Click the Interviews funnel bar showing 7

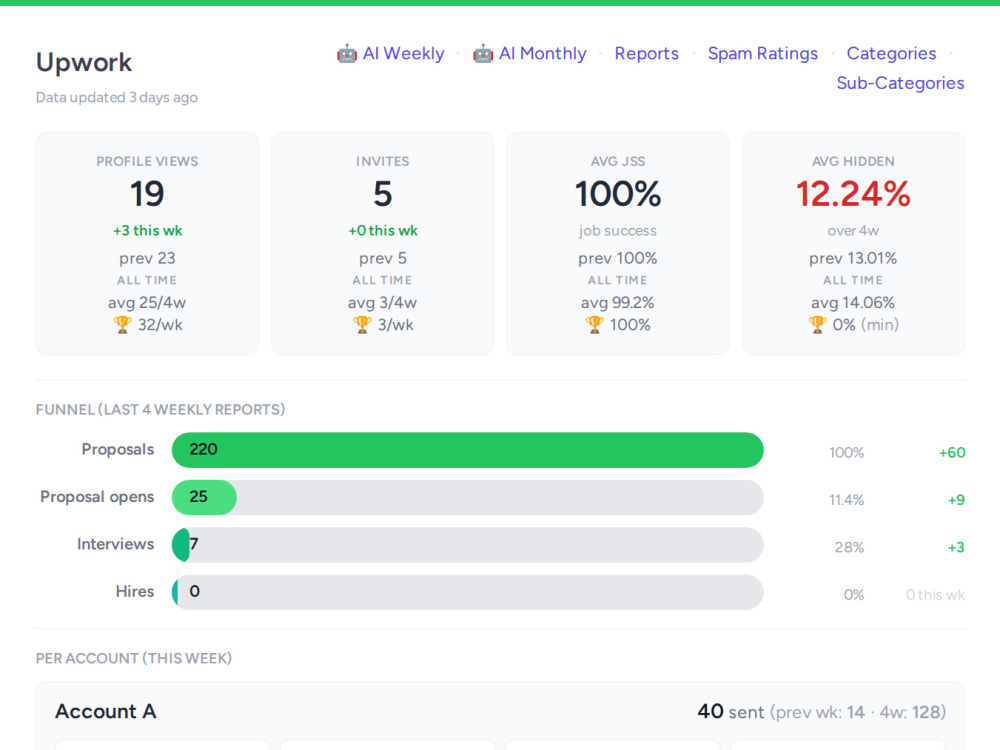click(467, 545)
